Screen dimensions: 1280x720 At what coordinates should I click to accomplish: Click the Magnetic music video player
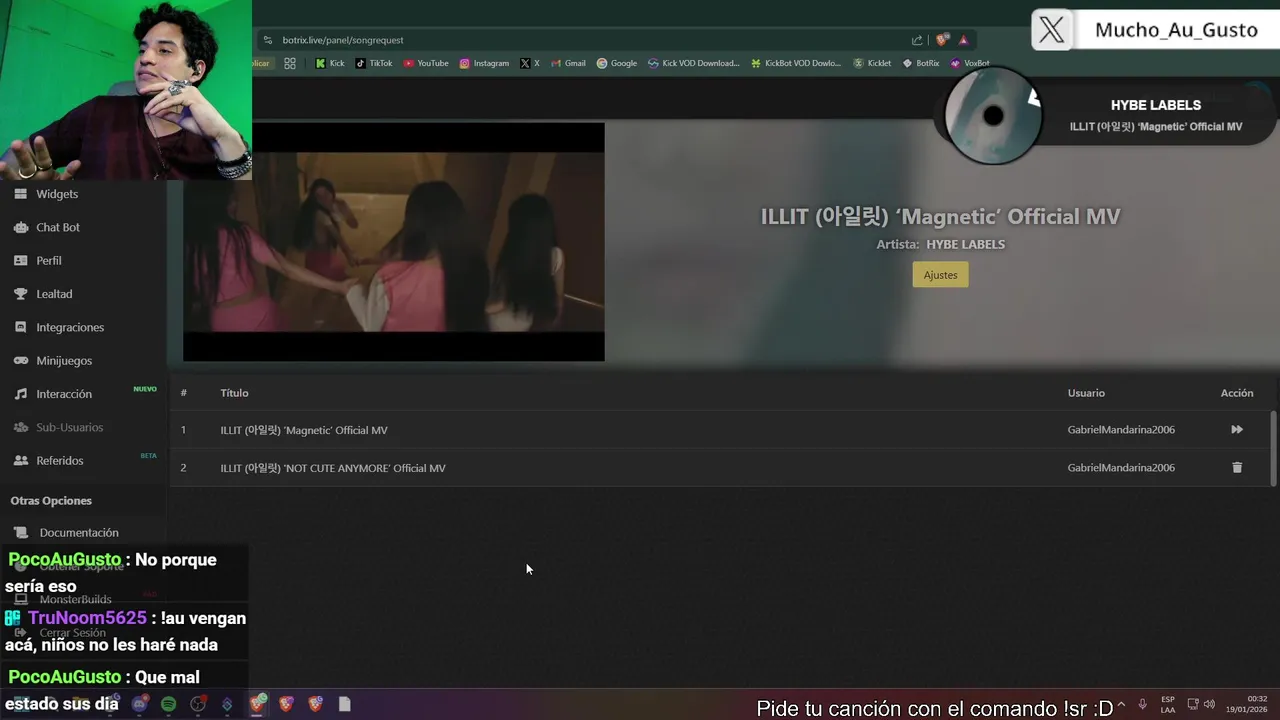[393, 241]
